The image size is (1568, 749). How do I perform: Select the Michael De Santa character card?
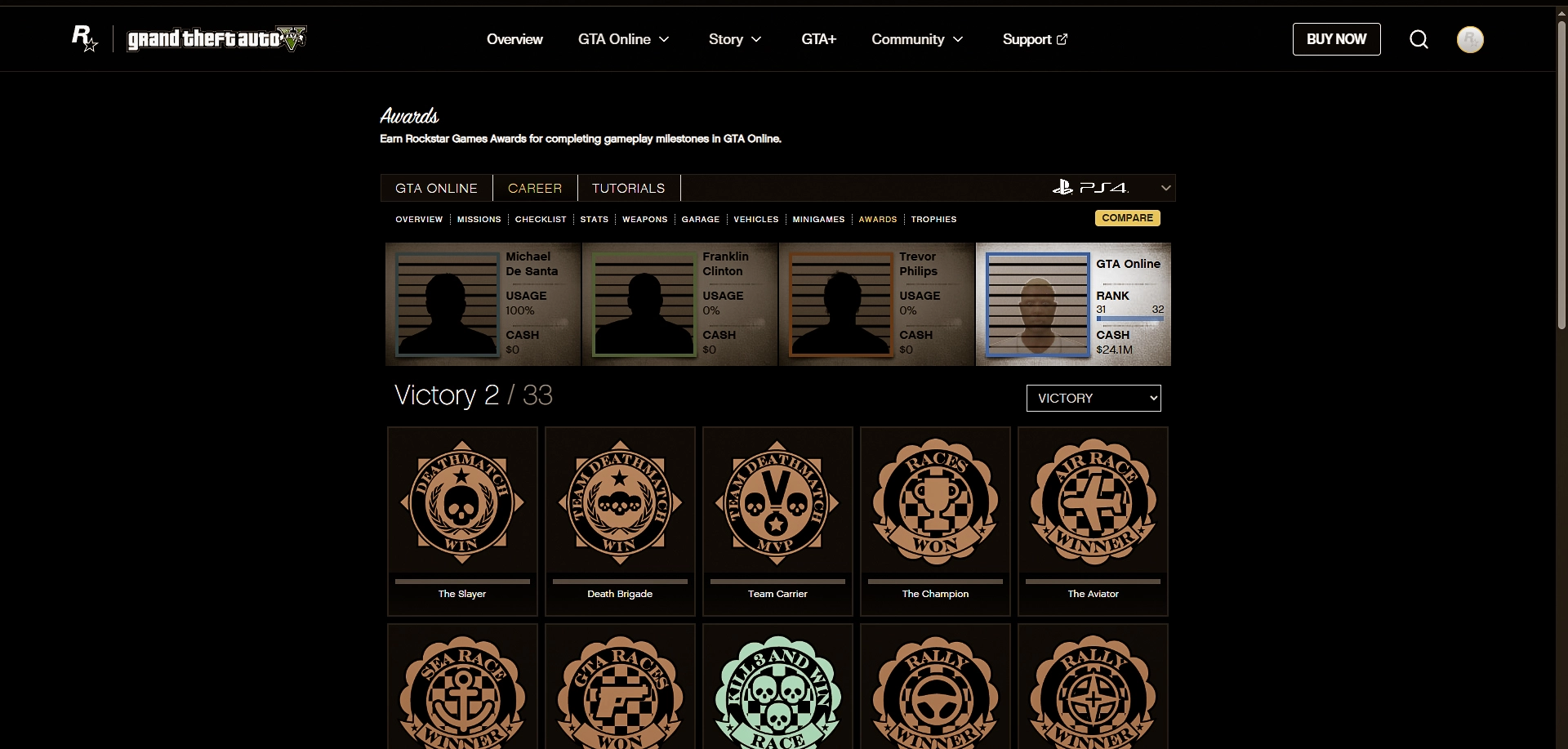pos(483,304)
